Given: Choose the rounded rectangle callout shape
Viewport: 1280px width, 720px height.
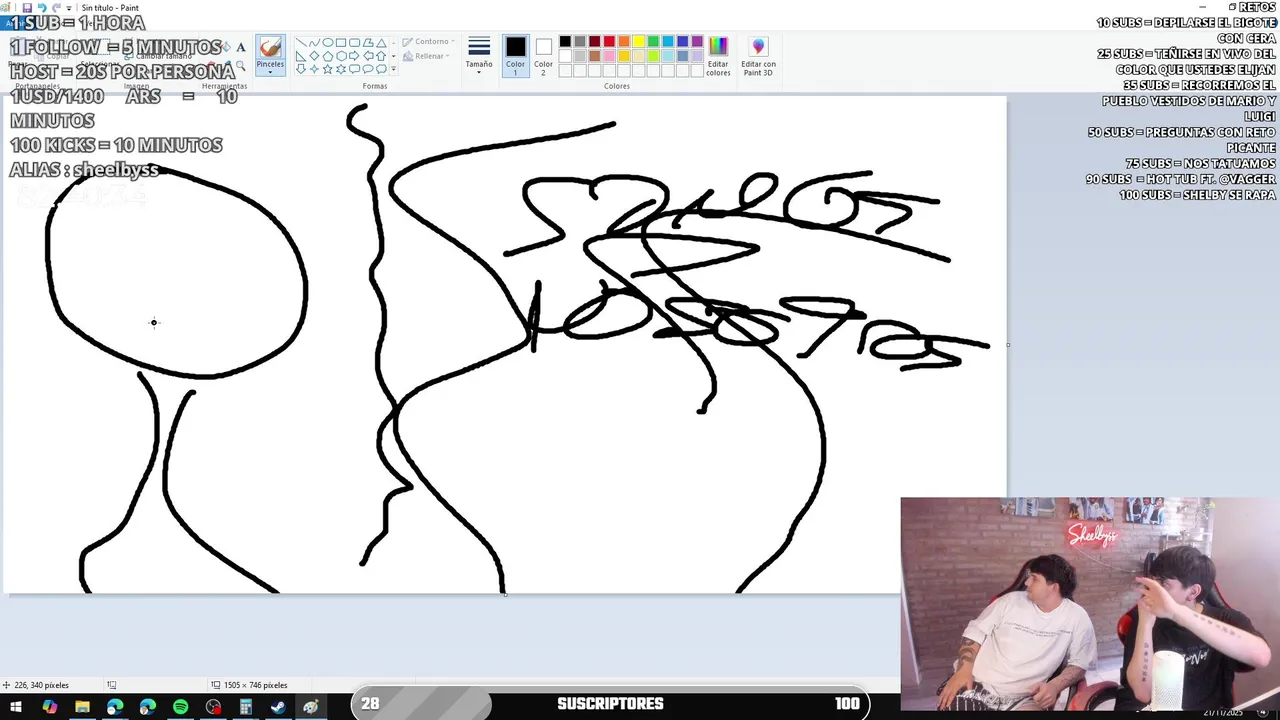Looking at the screenshot, I should (x=354, y=69).
